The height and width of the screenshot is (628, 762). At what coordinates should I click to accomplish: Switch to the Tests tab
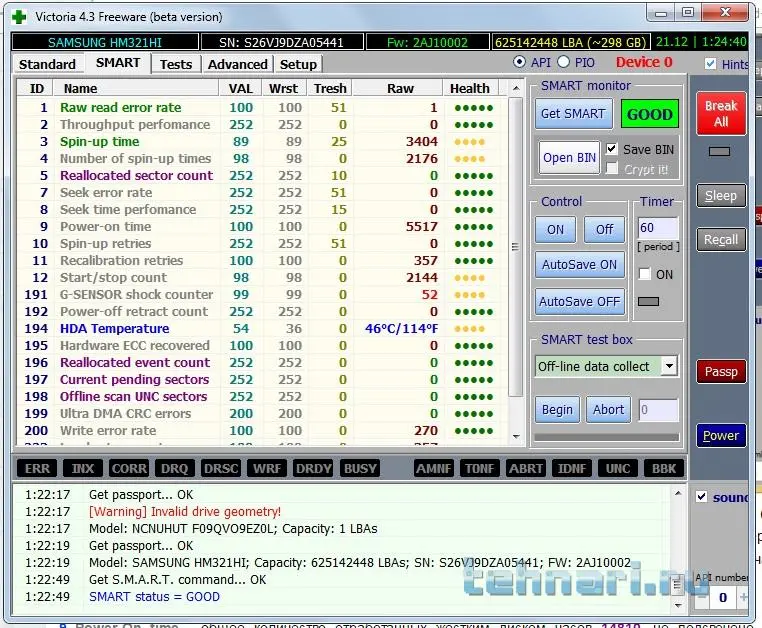[x=176, y=64]
